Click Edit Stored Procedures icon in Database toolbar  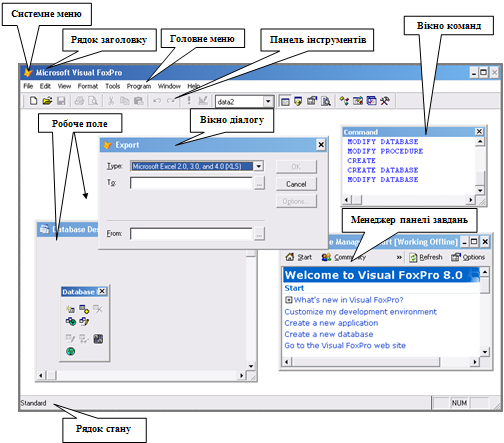[98, 339]
